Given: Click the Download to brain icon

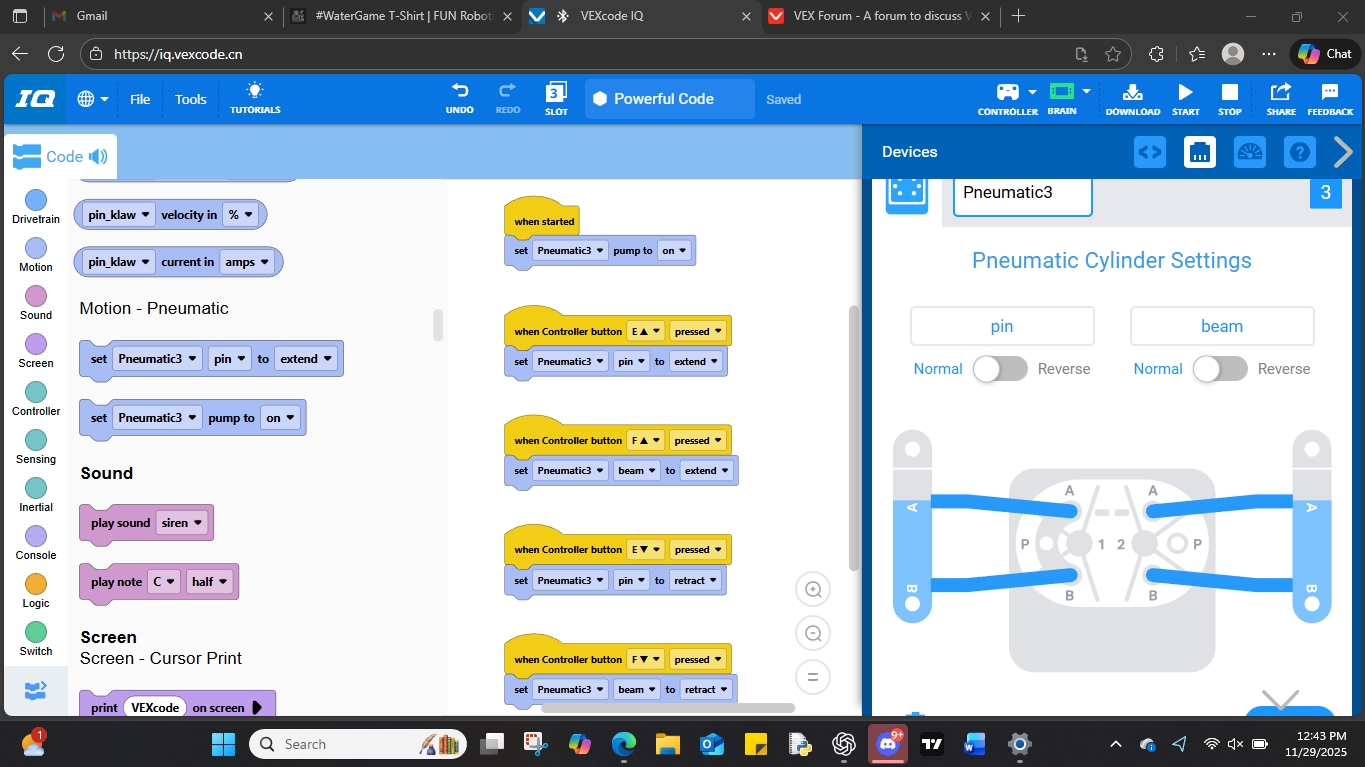Looking at the screenshot, I should tap(1132, 93).
